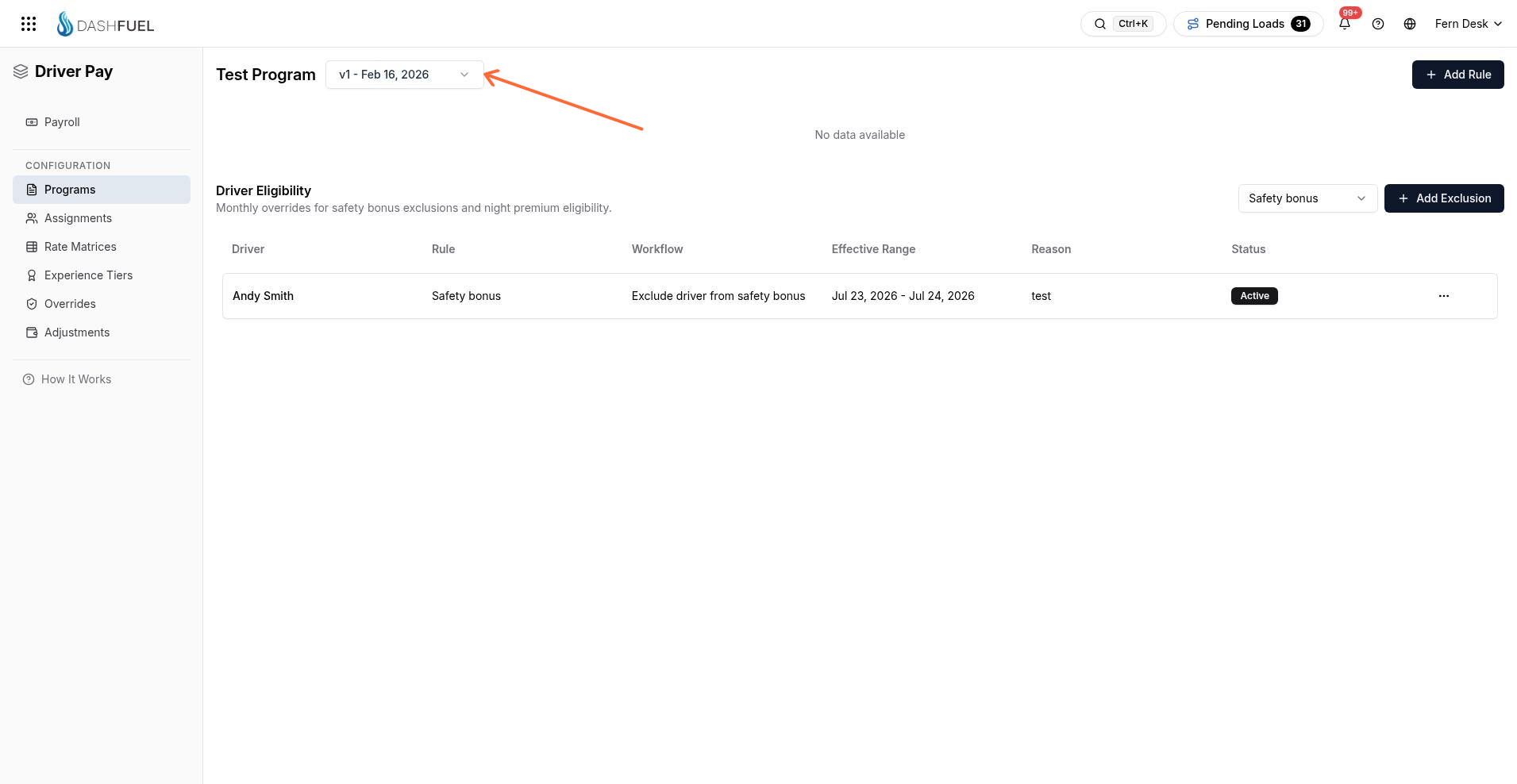This screenshot has height=784, width=1517.
Task: Open Experience Tiers in the sidebar
Action: (x=102, y=275)
